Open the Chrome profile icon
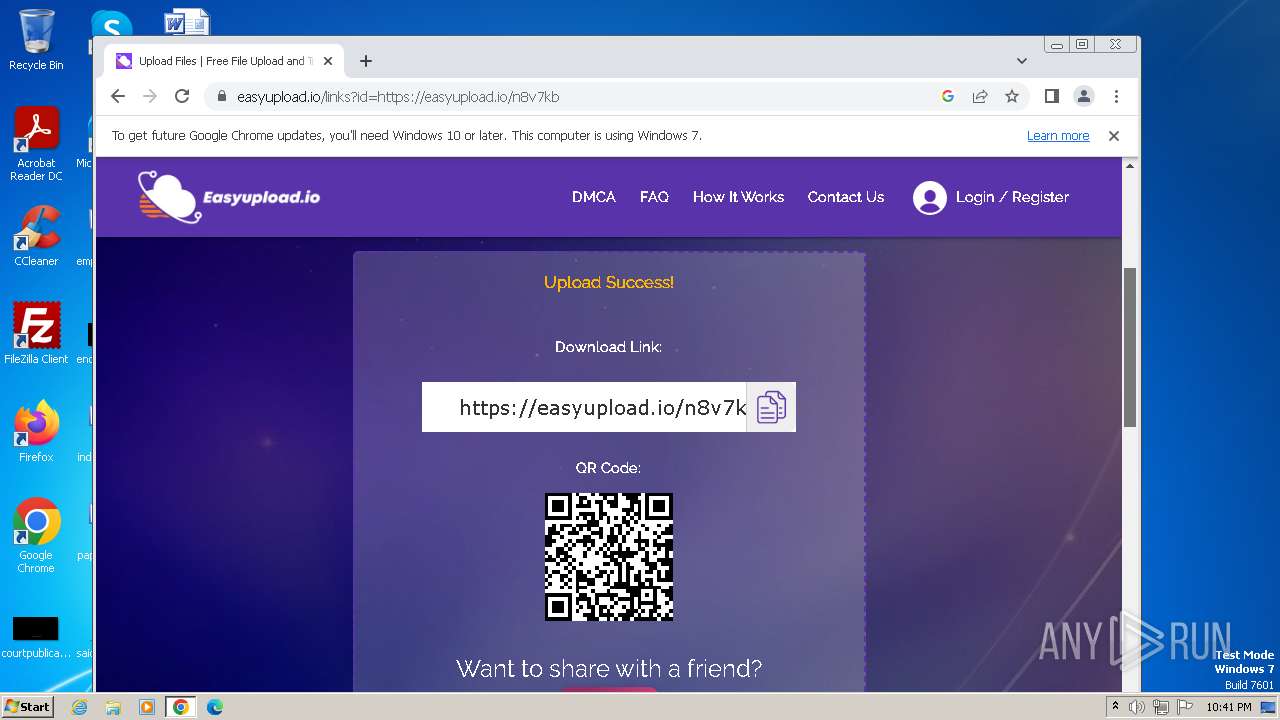The image size is (1280, 720). 1083,96
